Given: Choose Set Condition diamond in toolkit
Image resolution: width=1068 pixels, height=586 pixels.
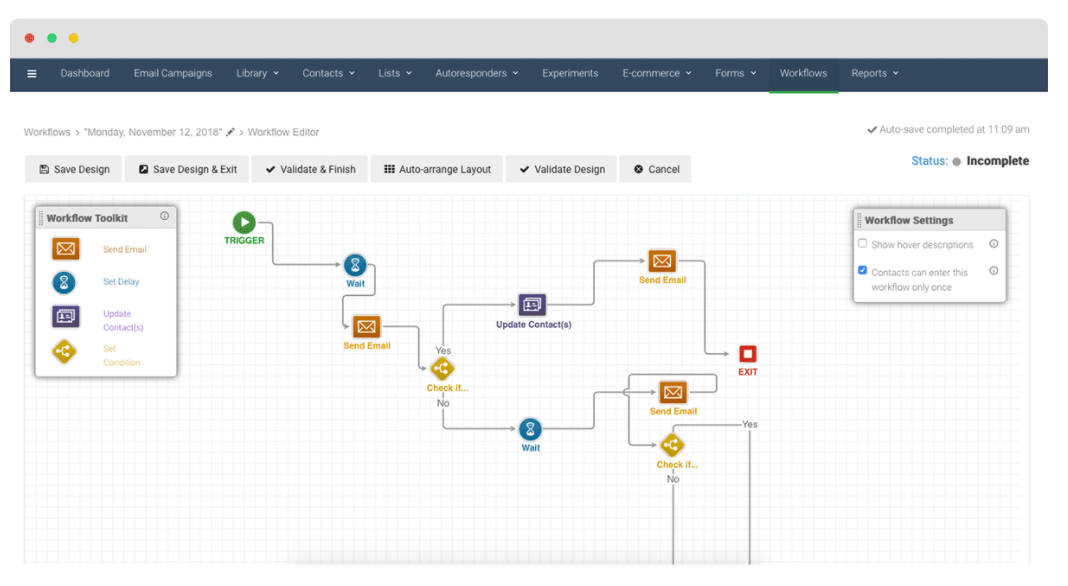Looking at the screenshot, I should coord(65,351).
